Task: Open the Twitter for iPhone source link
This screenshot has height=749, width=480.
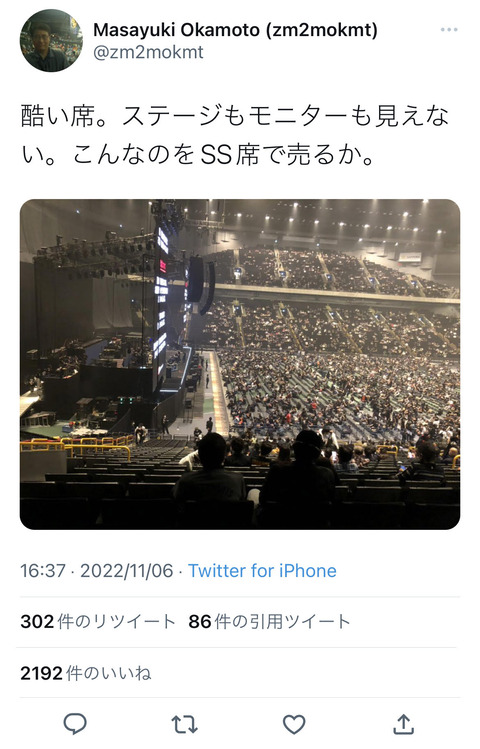Action: pyautogui.click(x=262, y=570)
